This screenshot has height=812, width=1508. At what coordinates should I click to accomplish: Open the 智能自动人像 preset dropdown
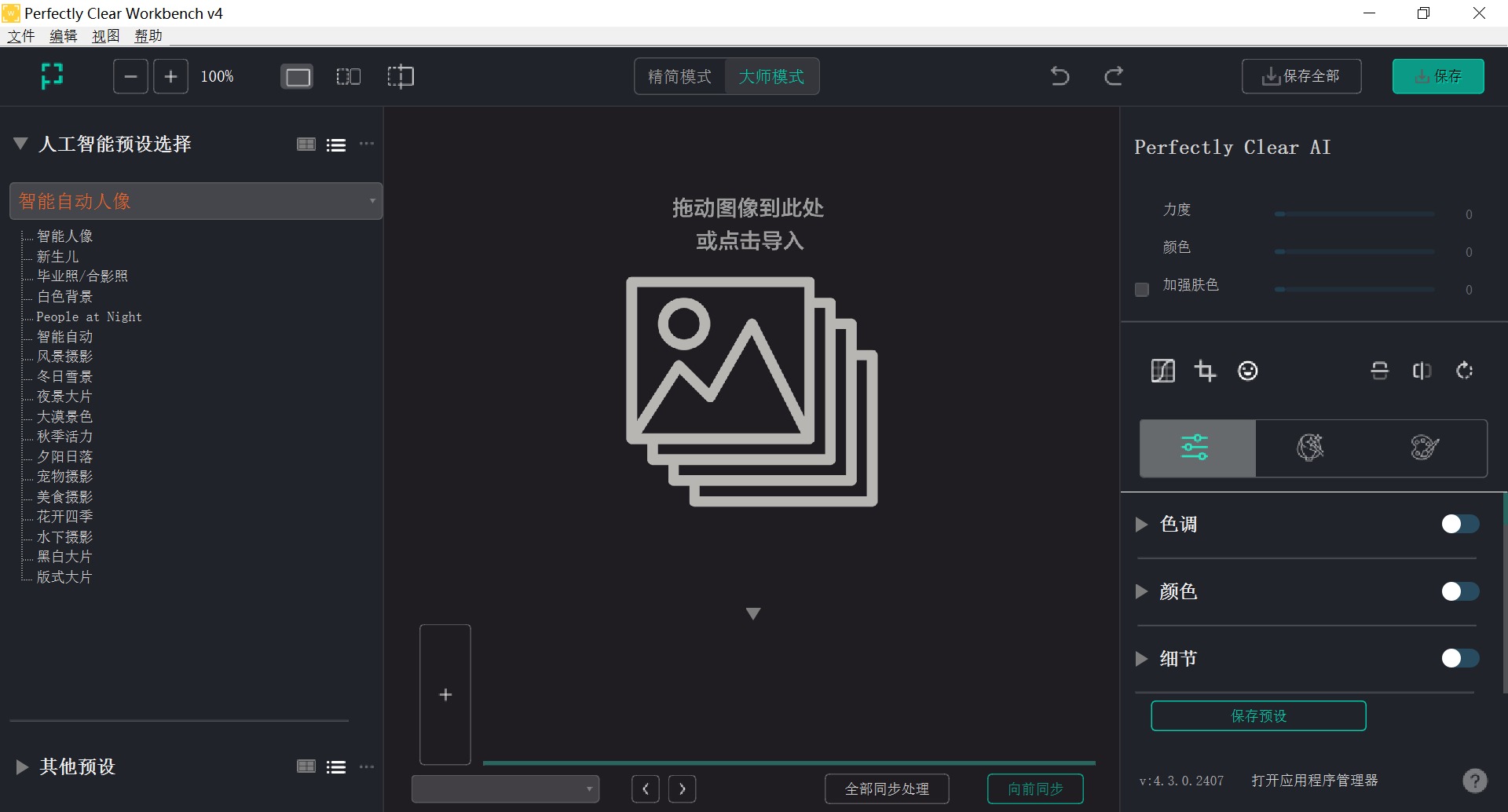point(196,201)
